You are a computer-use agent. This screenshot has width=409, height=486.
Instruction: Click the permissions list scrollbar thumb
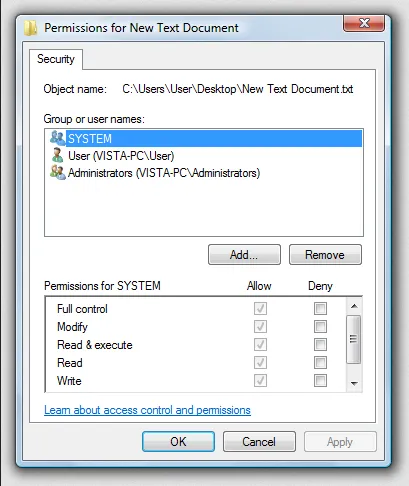click(354, 339)
